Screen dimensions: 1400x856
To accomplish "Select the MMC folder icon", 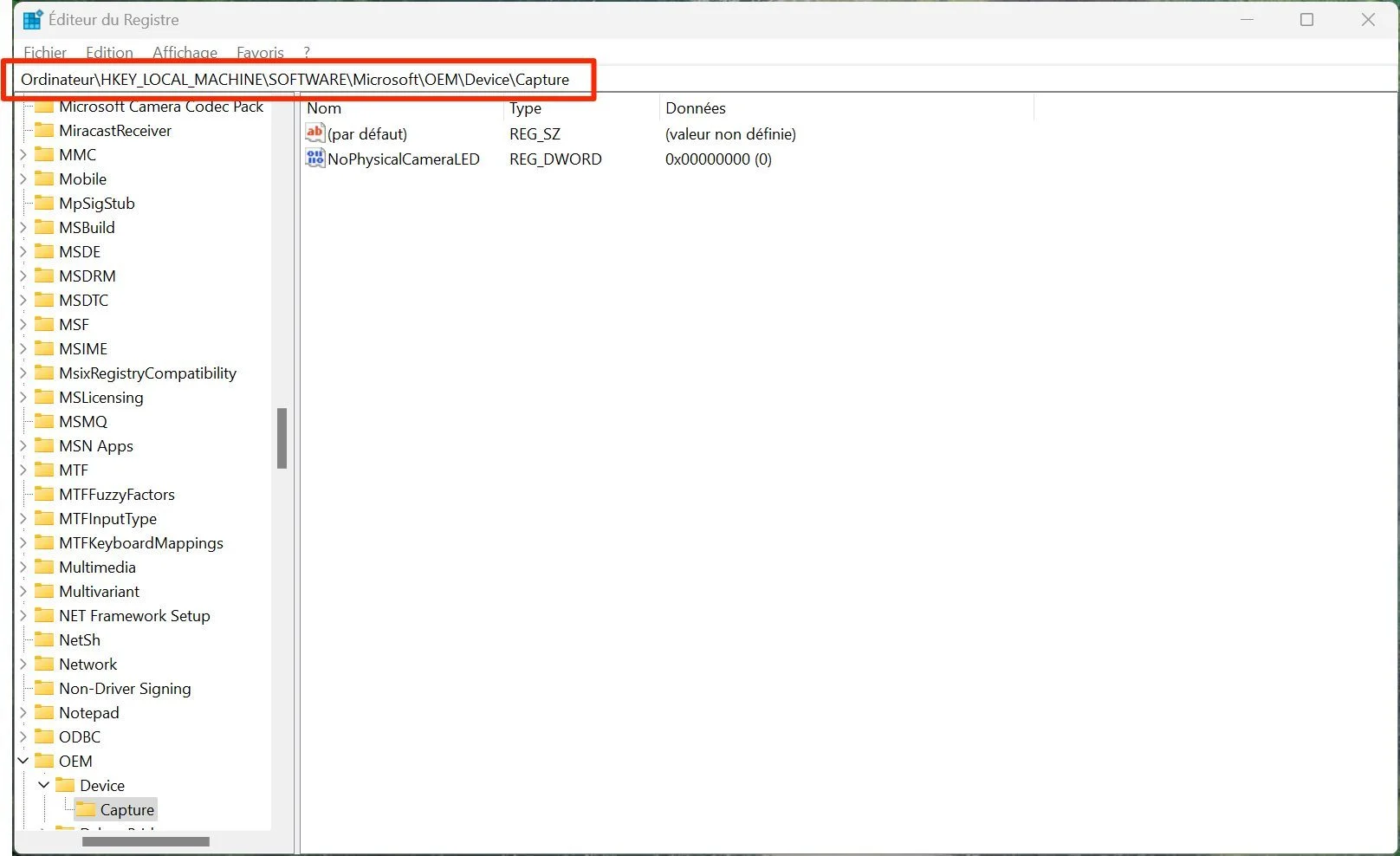I will click(44, 154).
